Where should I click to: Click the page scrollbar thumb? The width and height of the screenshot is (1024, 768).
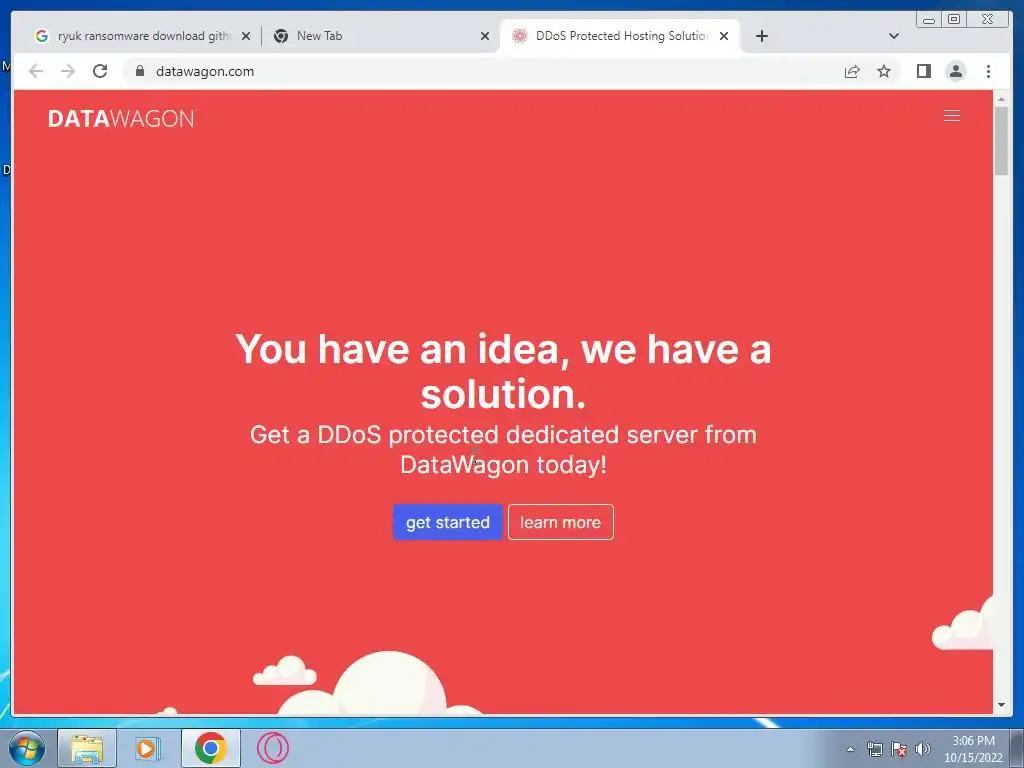(x=1001, y=140)
